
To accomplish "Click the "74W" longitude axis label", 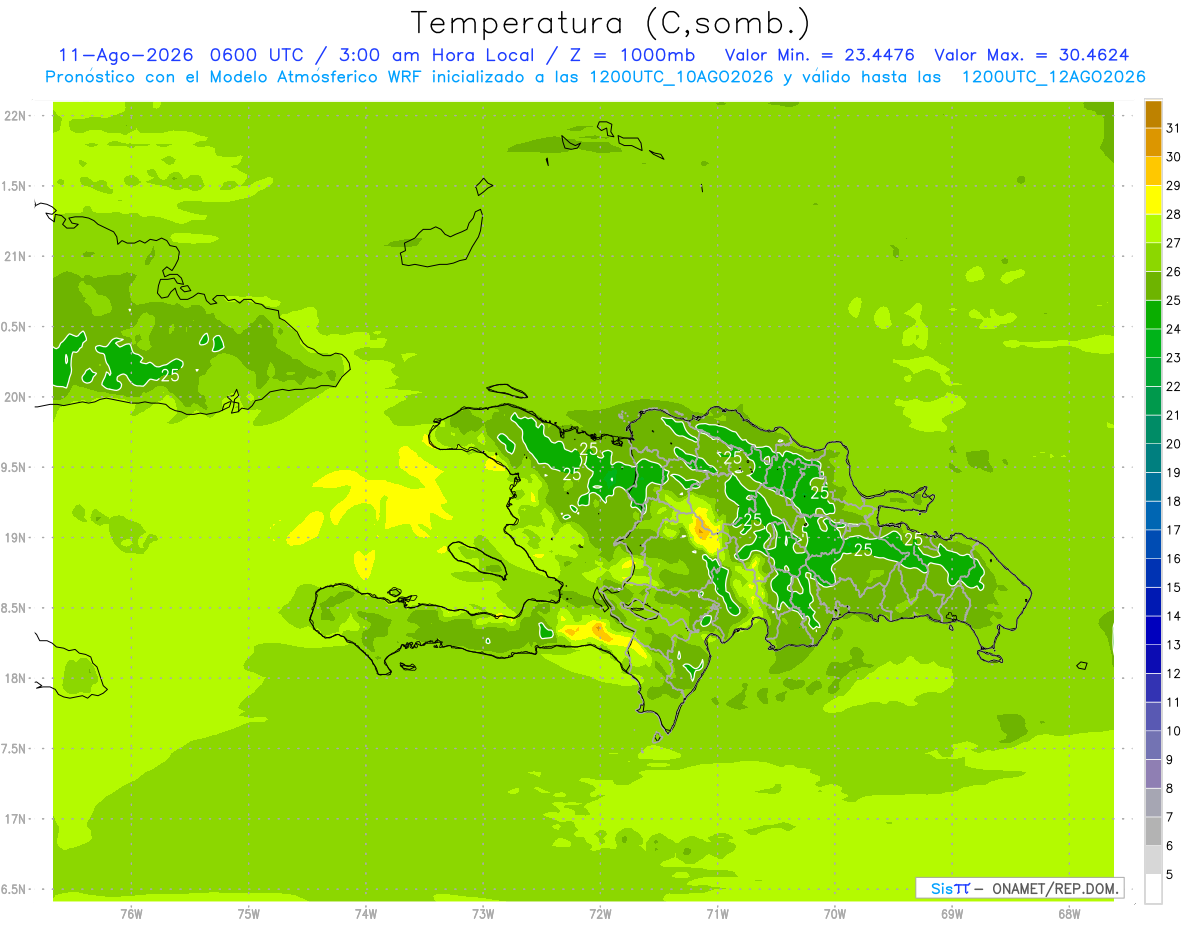I will point(366,913).
